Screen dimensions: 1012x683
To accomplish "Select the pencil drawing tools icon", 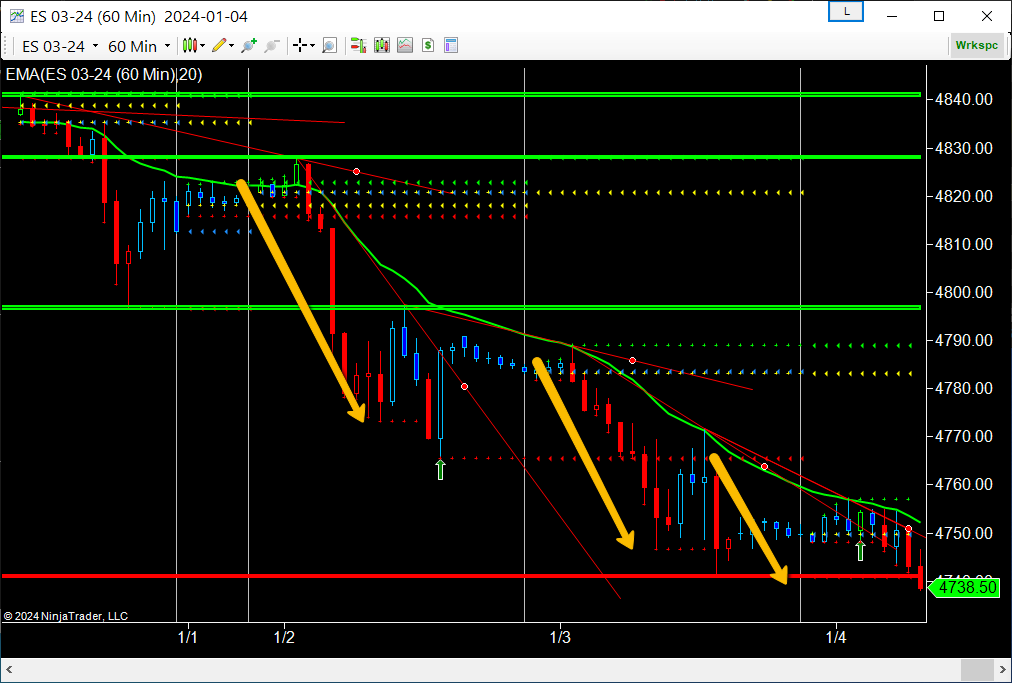I will (x=219, y=45).
